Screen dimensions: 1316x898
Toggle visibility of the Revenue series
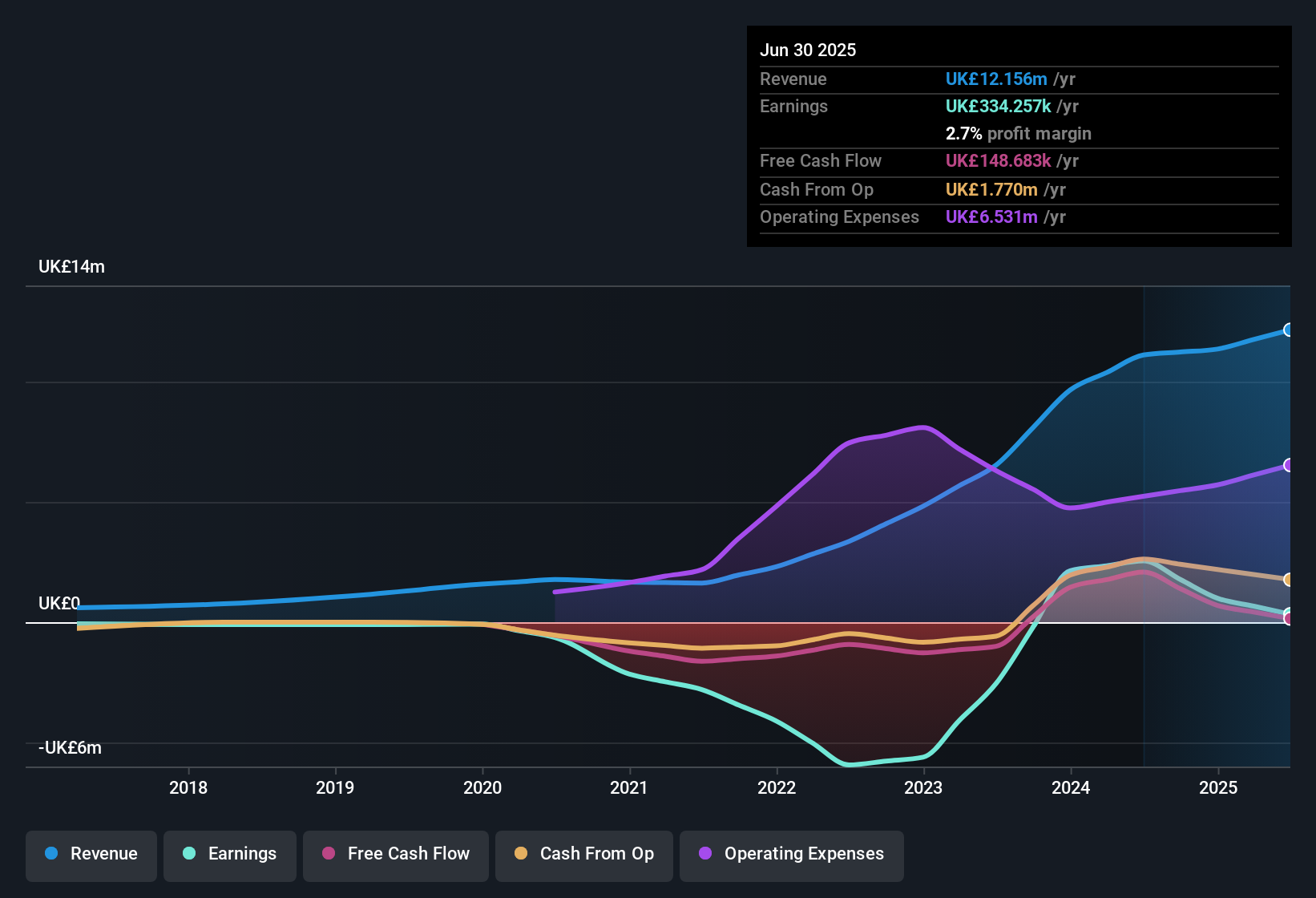(x=91, y=854)
